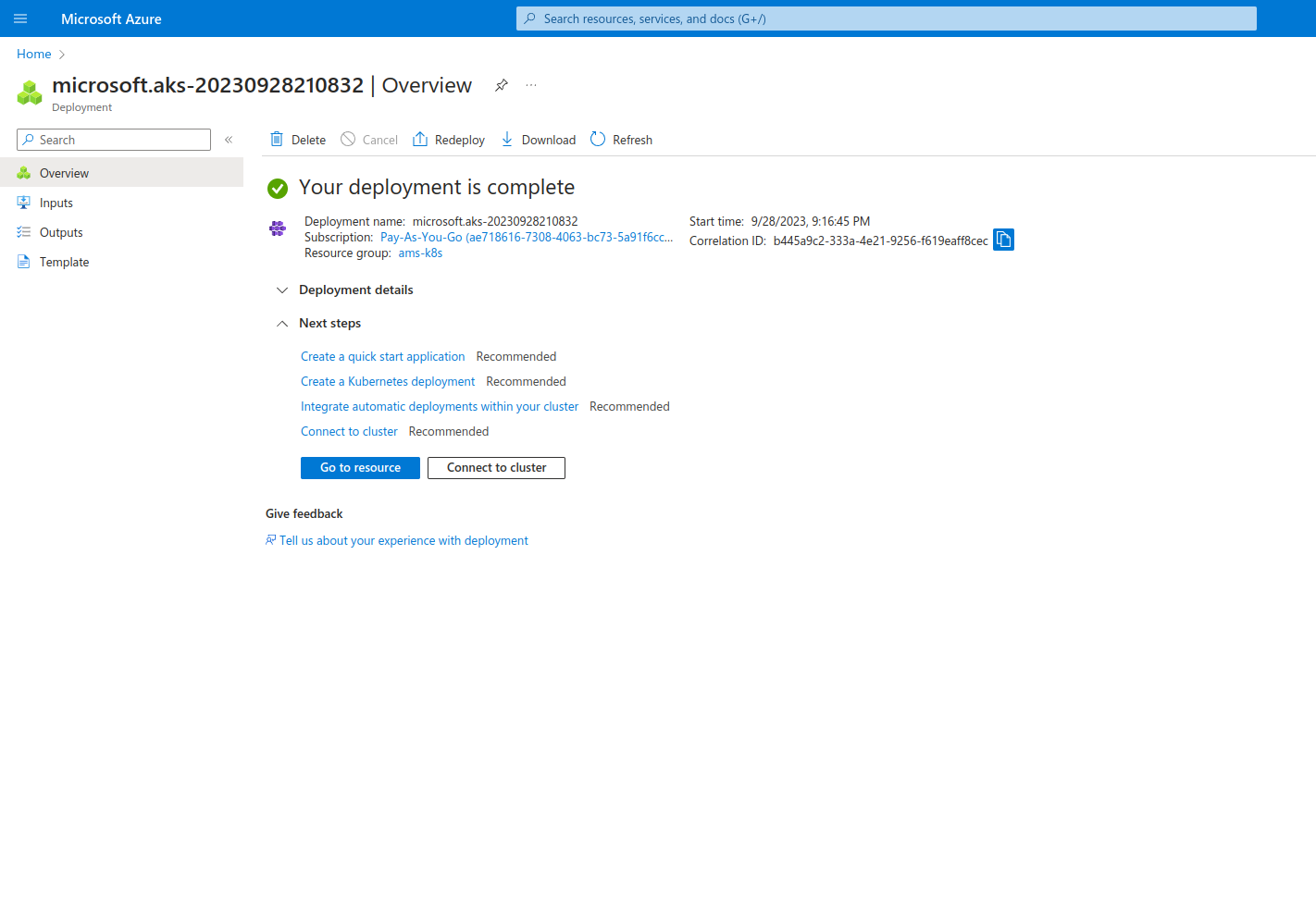Click the start time 9/28/2023, 9:16:45 PM
1316x900 pixels.
coord(811,221)
